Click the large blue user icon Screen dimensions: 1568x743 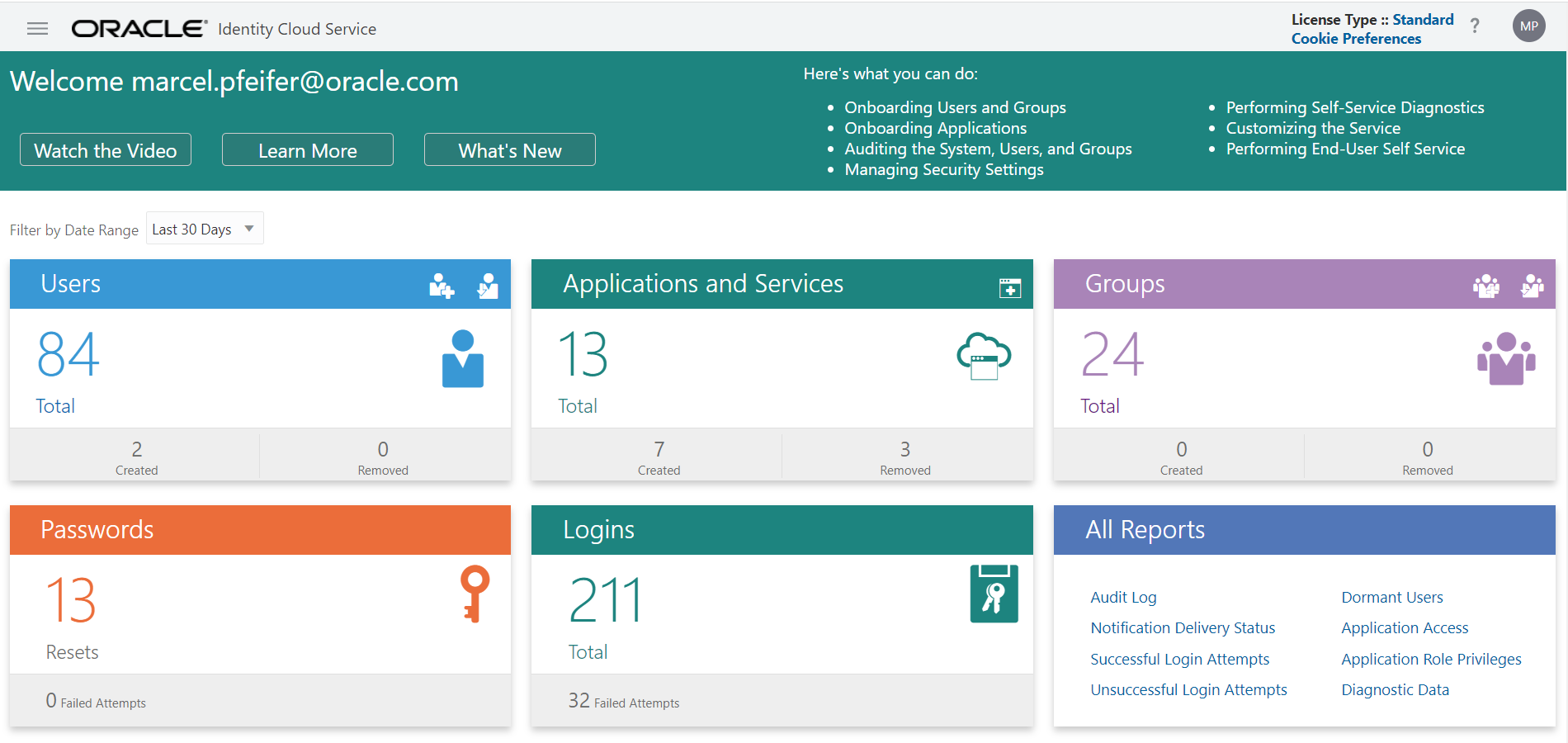click(463, 358)
